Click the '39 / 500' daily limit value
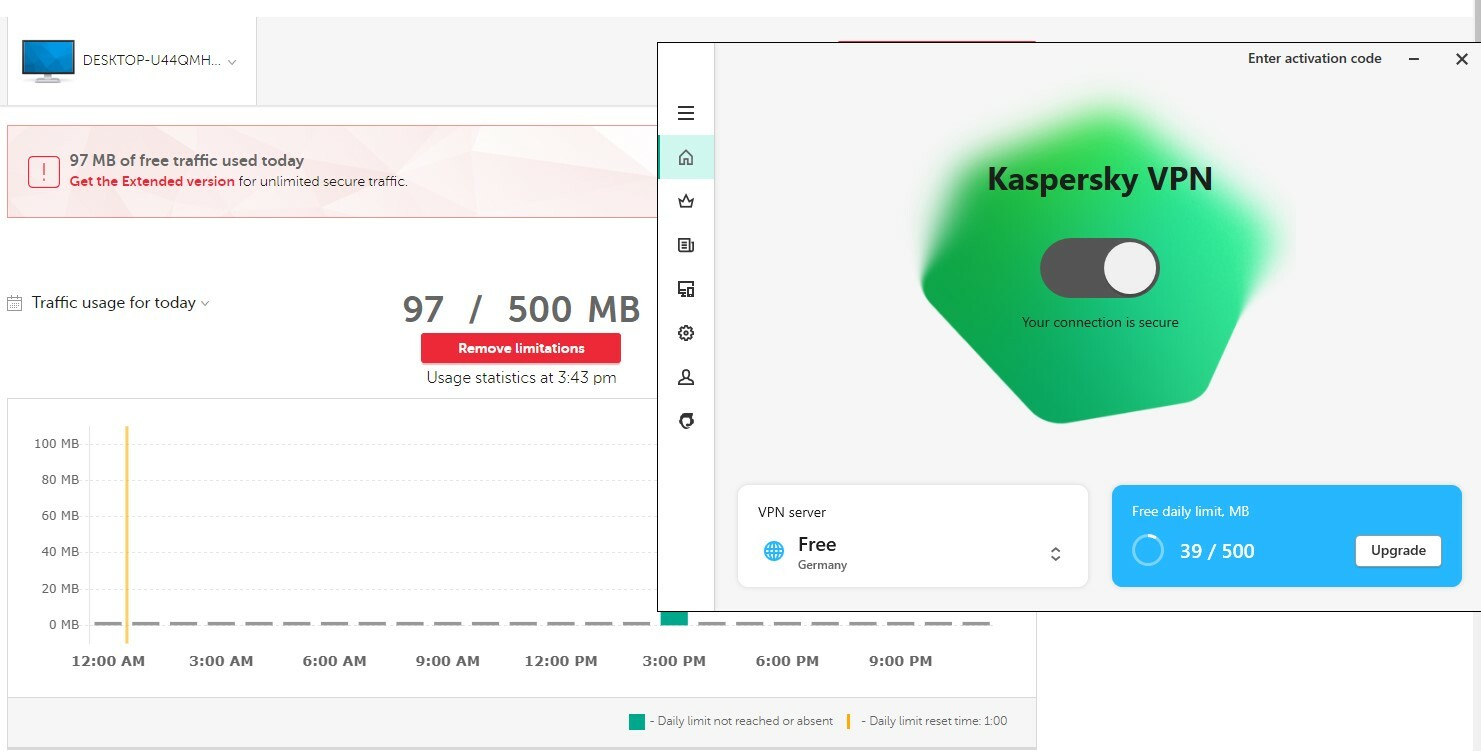Viewport: 1481px width, 751px height. click(1217, 551)
